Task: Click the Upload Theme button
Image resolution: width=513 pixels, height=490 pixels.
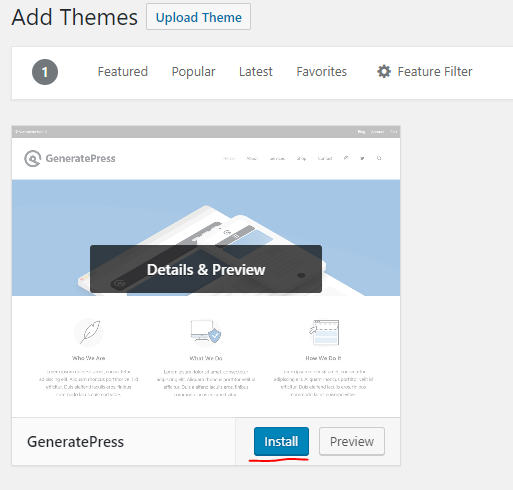Action: (x=198, y=17)
